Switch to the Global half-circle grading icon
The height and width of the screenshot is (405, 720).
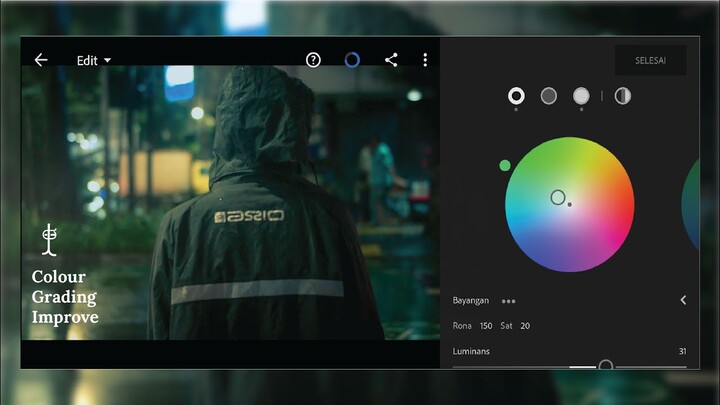tap(622, 96)
